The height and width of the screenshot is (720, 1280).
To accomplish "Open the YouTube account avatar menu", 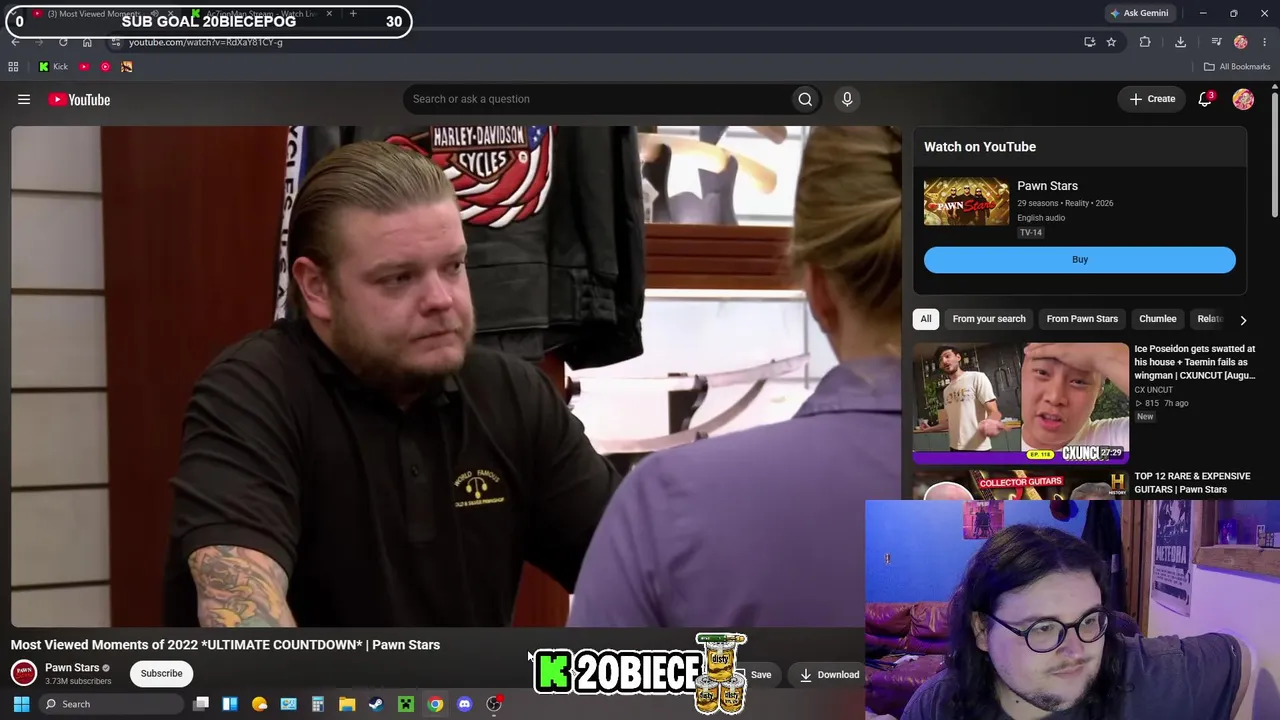I will click(1243, 99).
